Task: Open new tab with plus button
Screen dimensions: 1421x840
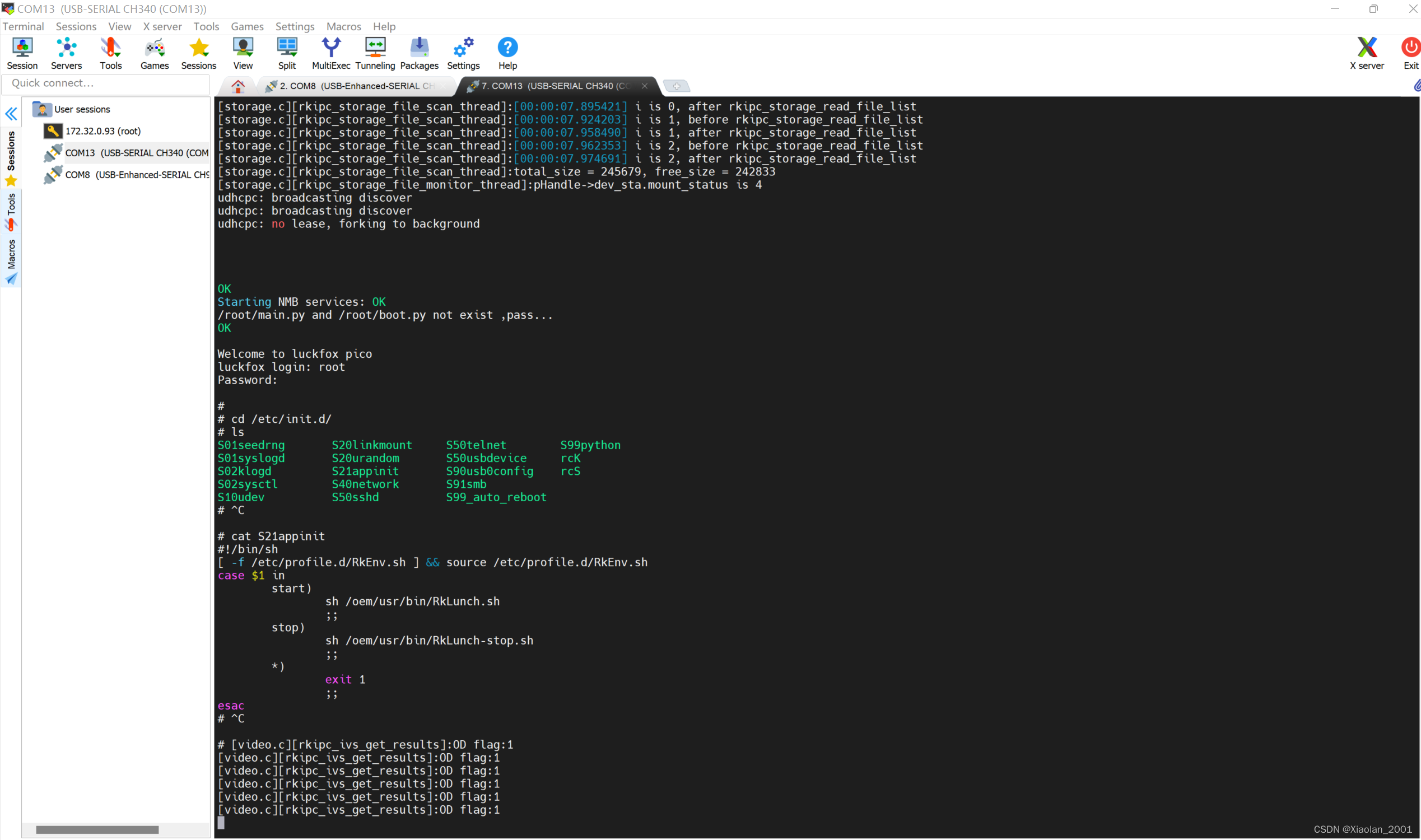Action: pyautogui.click(x=676, y=86)
